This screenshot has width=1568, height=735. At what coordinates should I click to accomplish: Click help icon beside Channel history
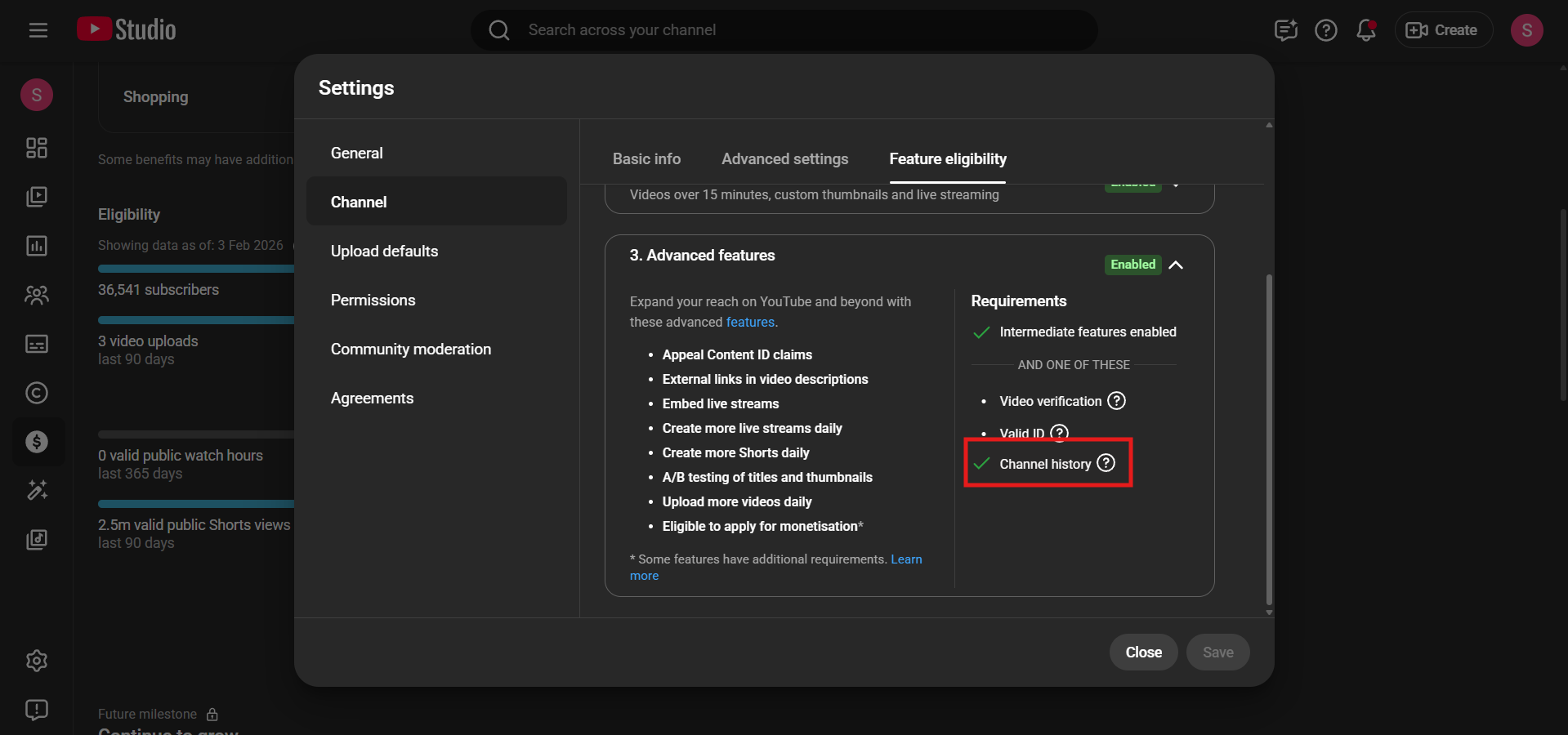point(1106,463)
